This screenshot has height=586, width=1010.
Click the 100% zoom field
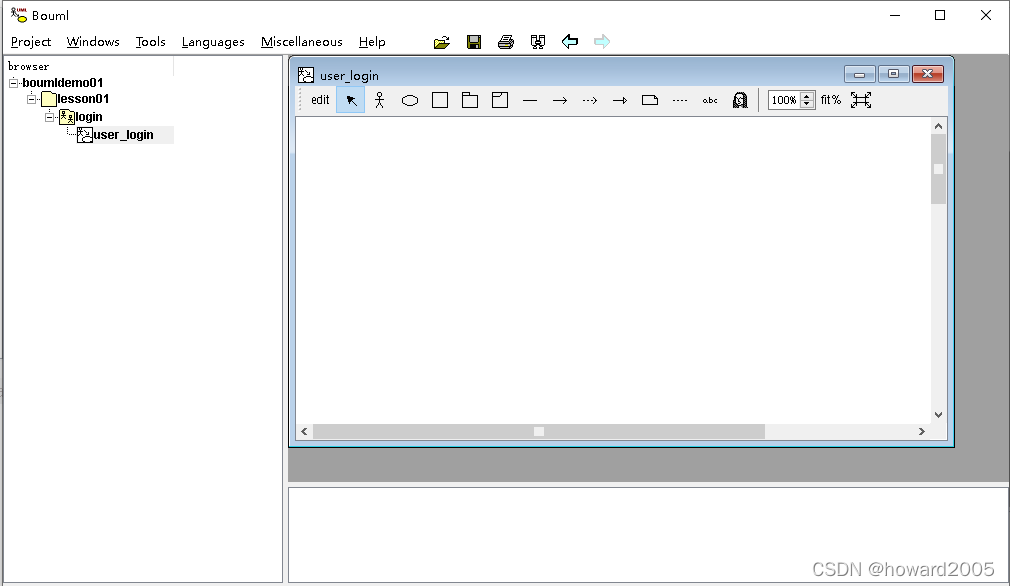click(783, 100)
